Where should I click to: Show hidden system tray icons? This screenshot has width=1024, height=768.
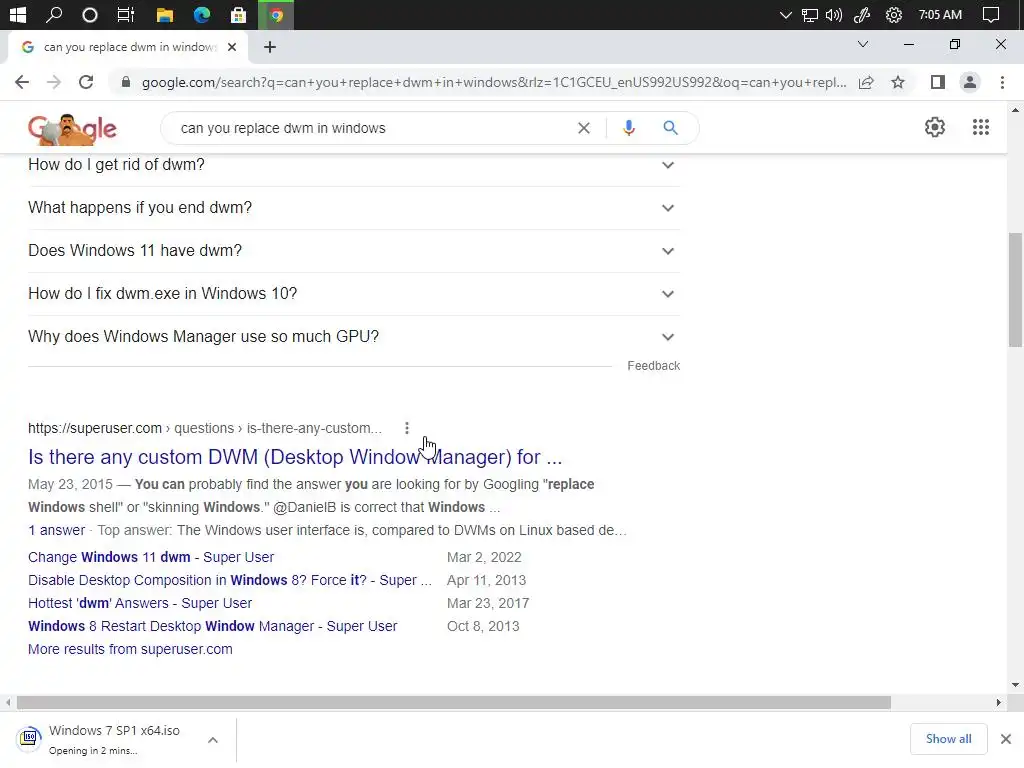[786, 14]
